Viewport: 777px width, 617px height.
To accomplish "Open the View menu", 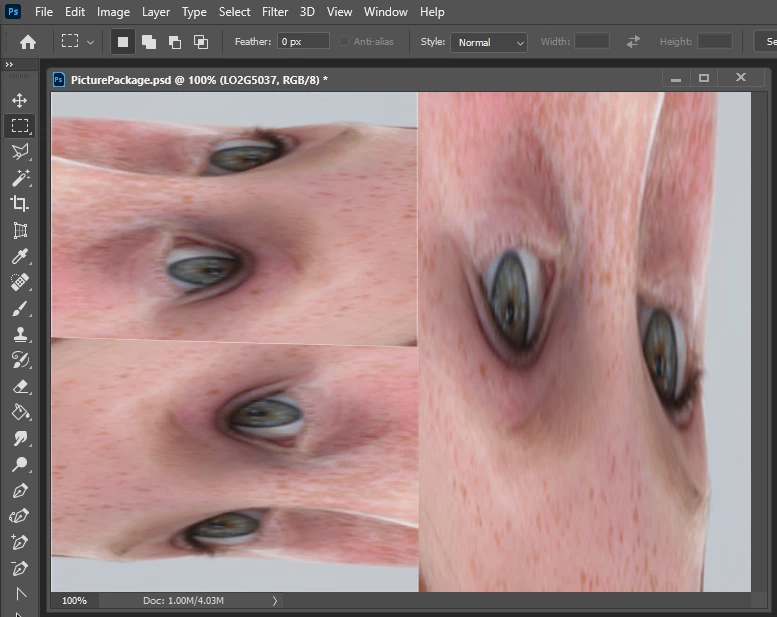I will 339,12.
